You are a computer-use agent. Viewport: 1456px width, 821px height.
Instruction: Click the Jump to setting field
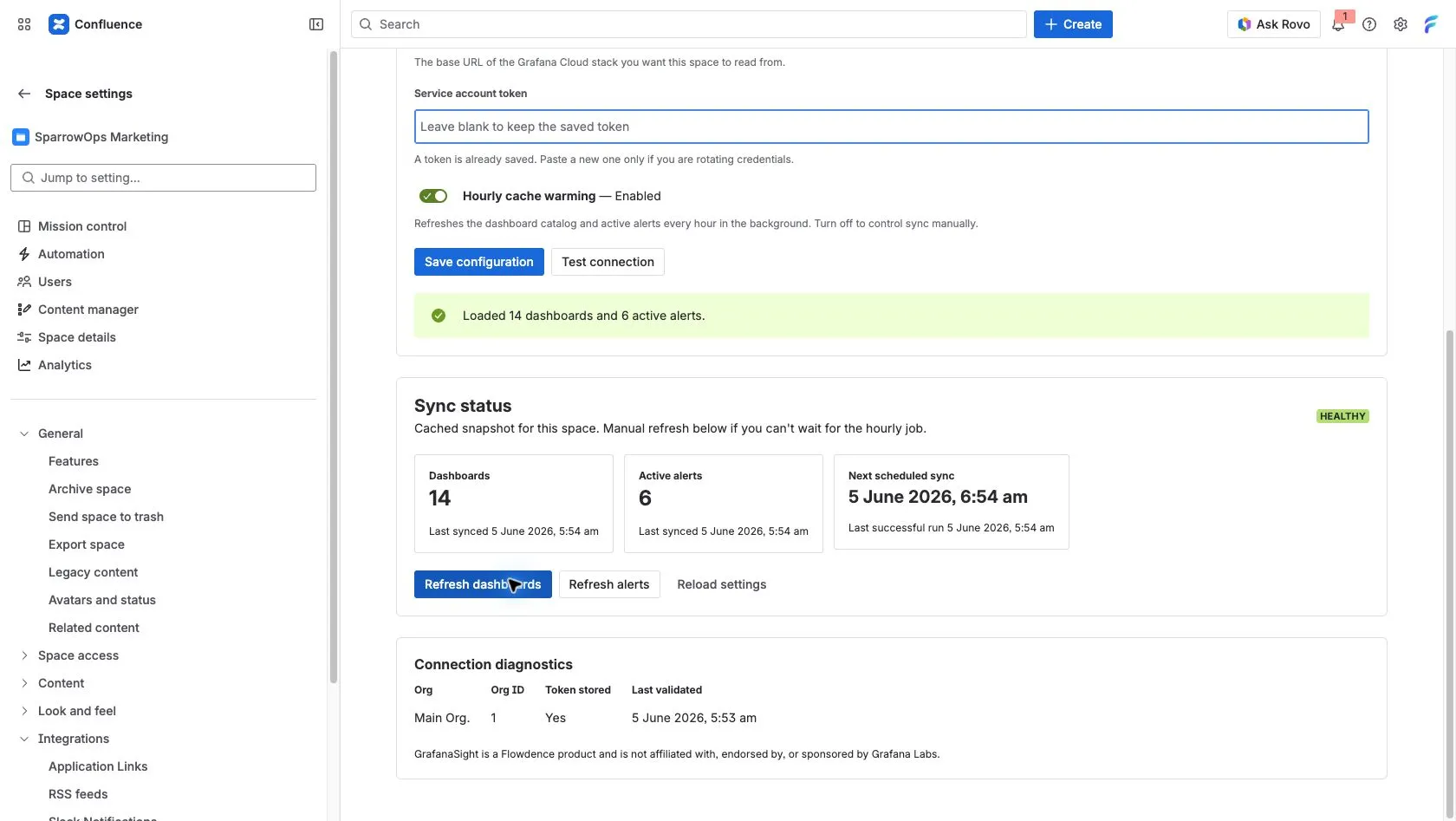(x=163, y=178)
